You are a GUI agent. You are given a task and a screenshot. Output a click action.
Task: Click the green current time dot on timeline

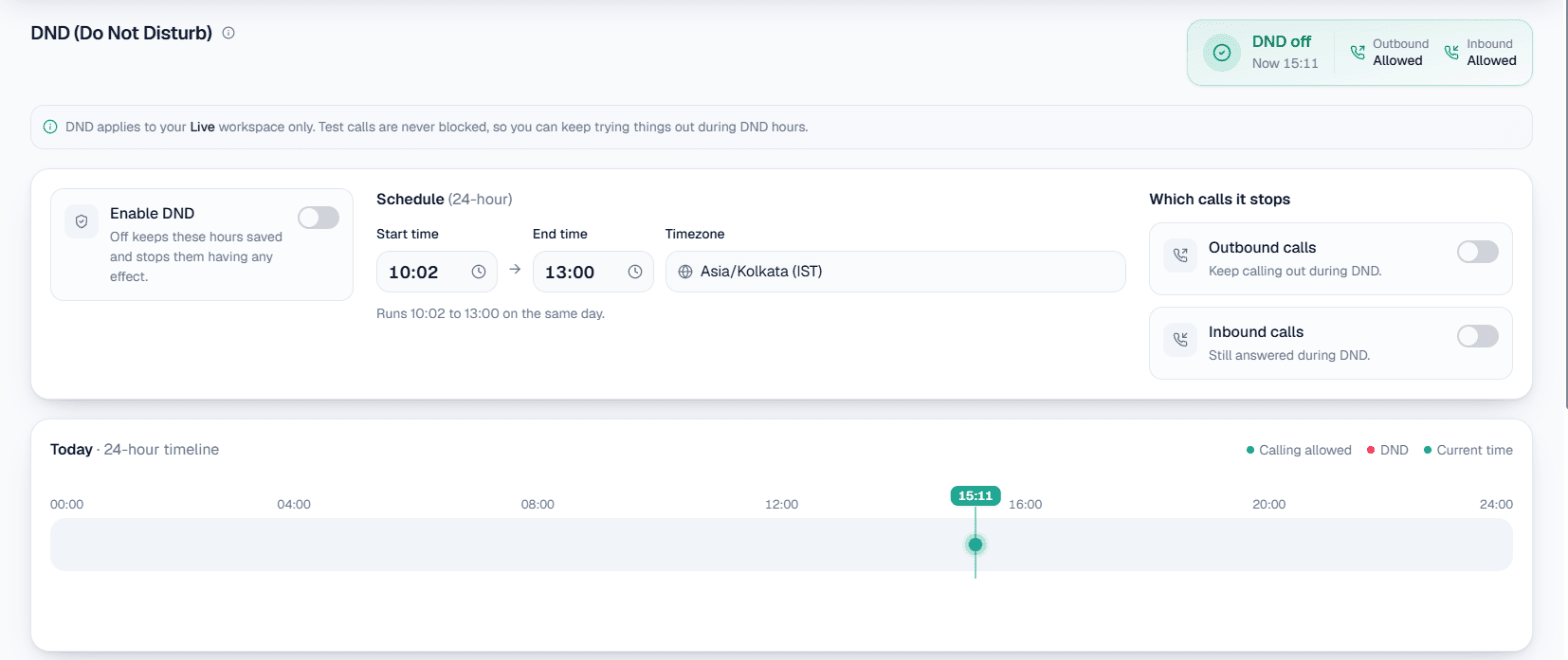pos(975,544)
